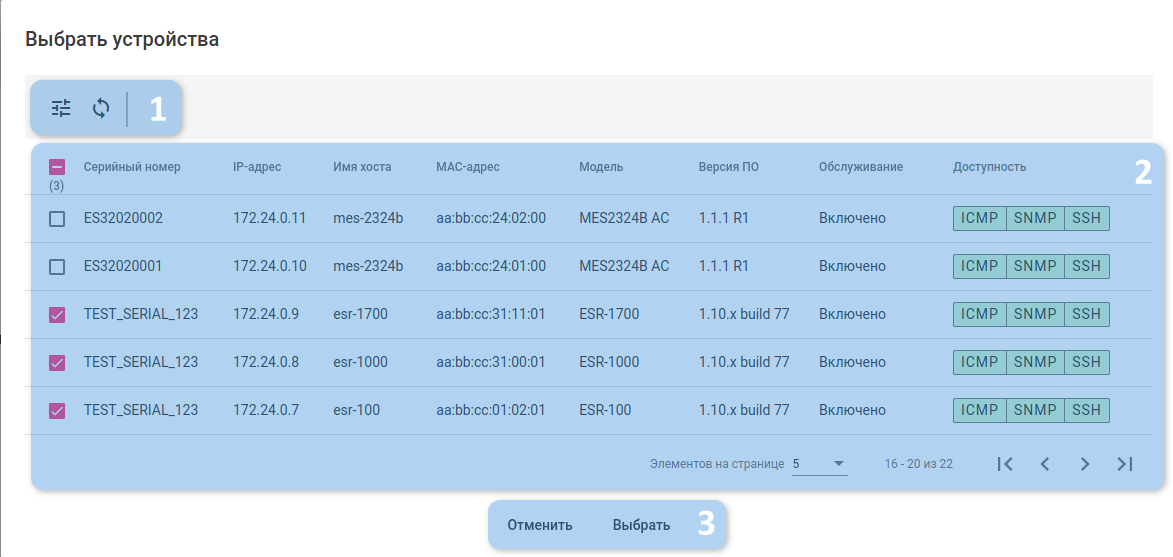The width and height of the screenshot is (1173, 557).
Task: Click SSH badge in ESR-1000 row
Action: pos(1086,362)
